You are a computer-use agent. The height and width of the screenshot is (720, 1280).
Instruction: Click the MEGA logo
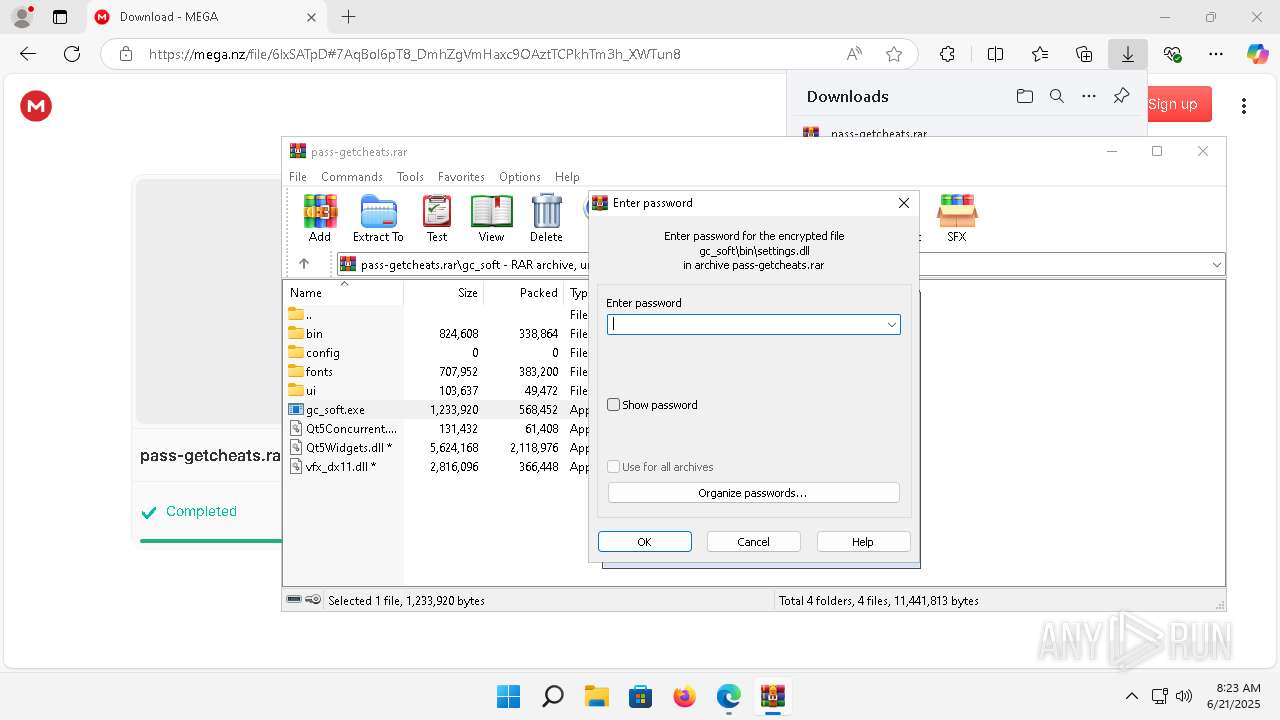(x=36, y=106)
